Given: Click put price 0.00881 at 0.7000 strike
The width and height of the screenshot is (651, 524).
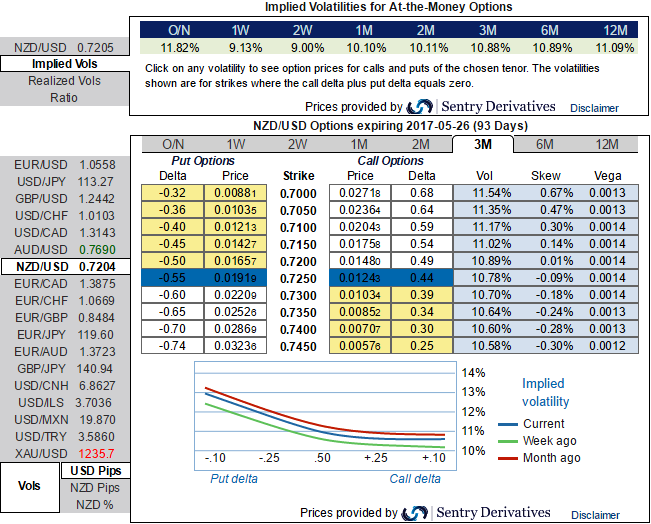Looking at the screenshot, I should (x=235, y=193).
